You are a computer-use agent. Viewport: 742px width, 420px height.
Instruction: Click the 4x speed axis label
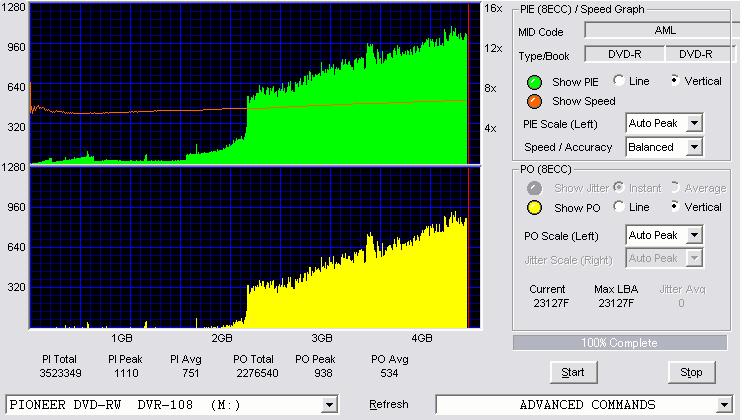pos(490,129)
